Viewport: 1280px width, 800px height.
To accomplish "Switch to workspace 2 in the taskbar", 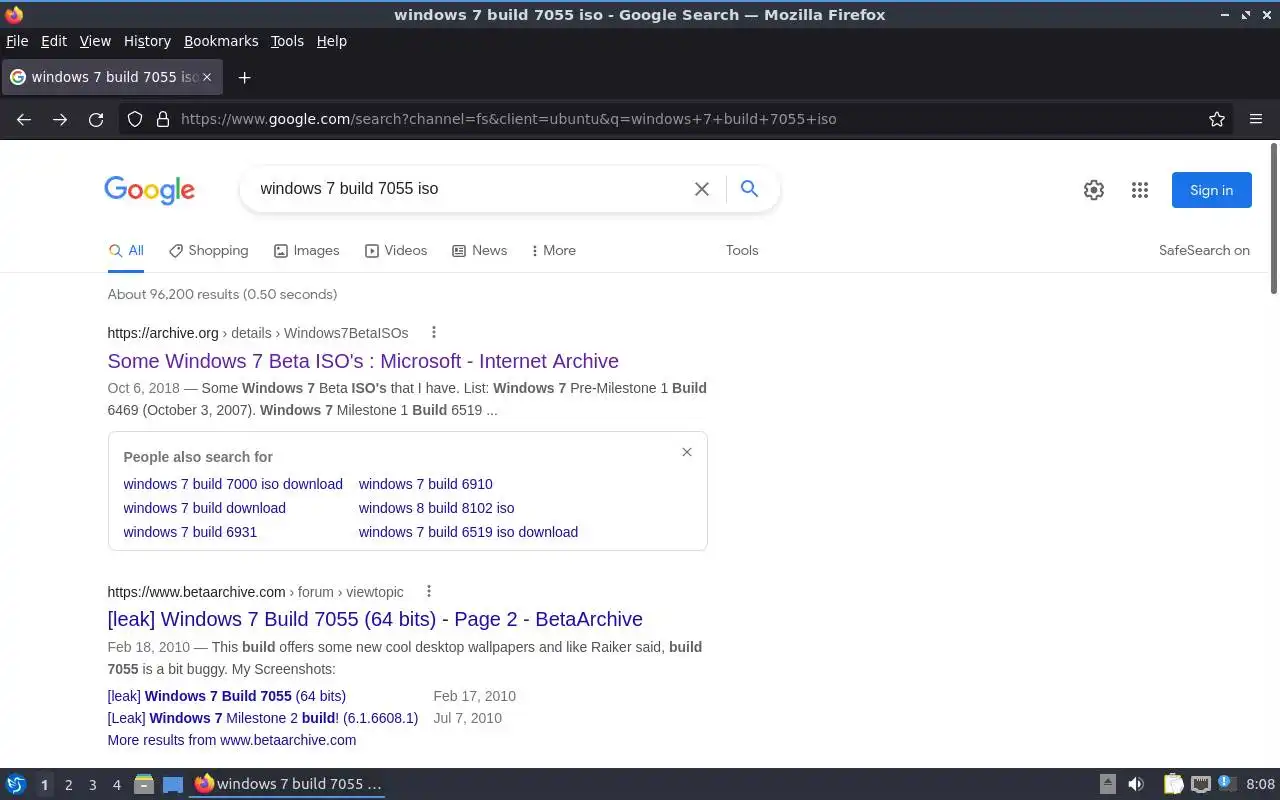I will pos(68,785).
